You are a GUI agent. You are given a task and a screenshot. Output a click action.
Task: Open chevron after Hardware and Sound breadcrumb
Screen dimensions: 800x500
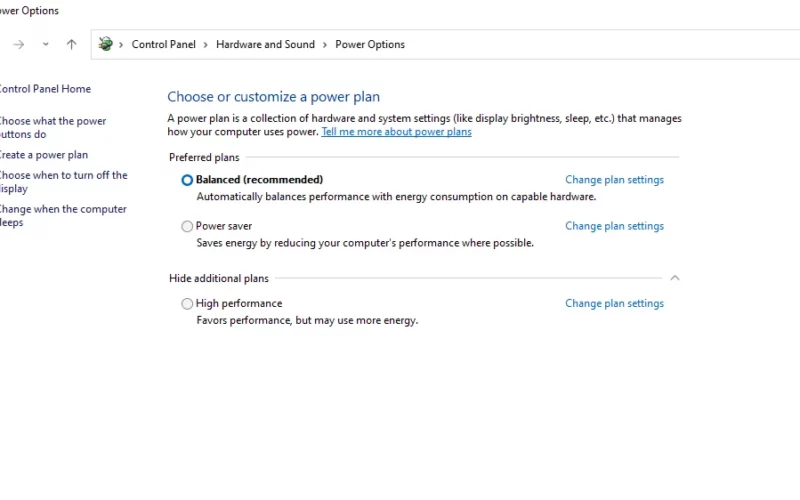[324, 45]
